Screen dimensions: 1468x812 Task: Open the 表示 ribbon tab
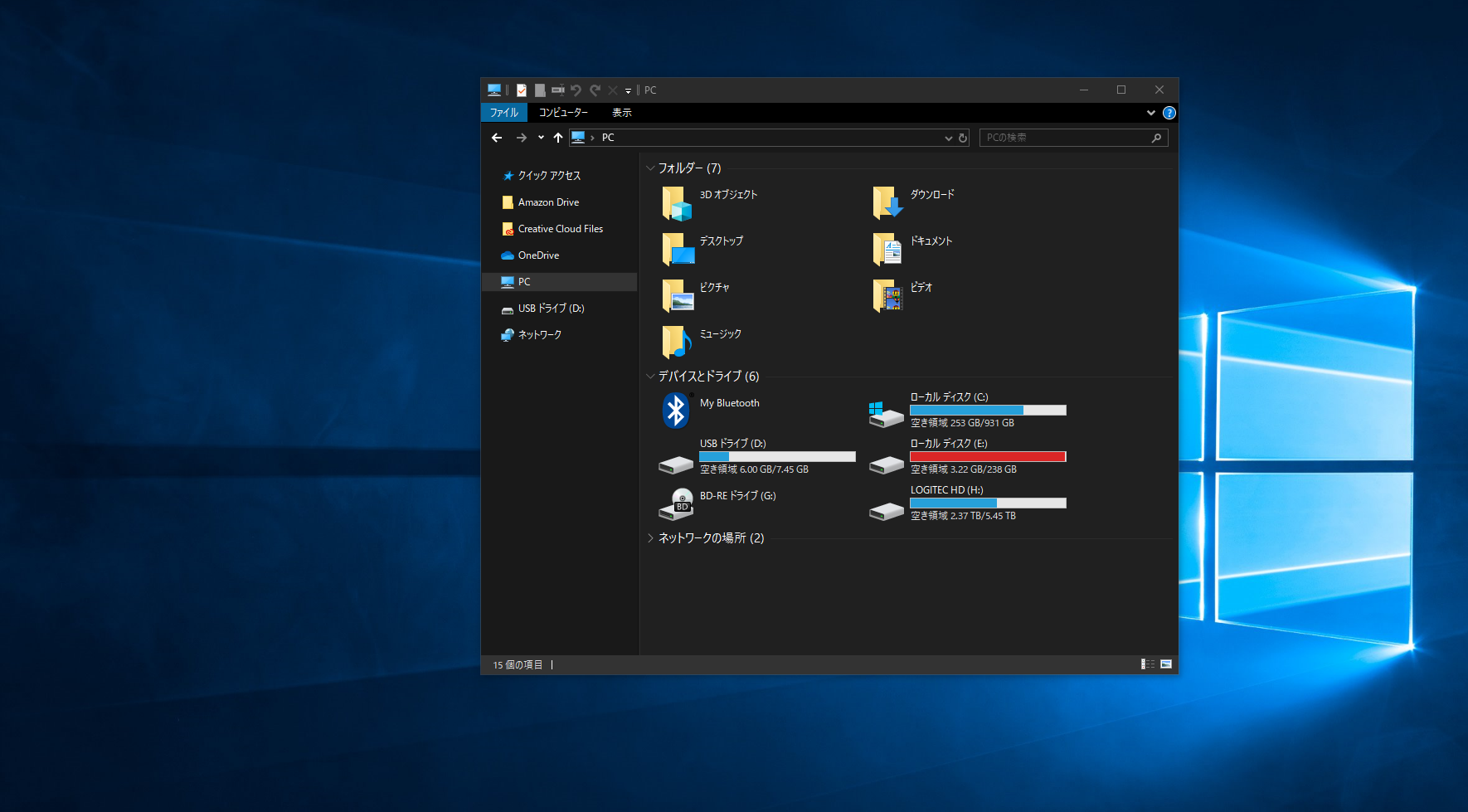coord(620,112)
